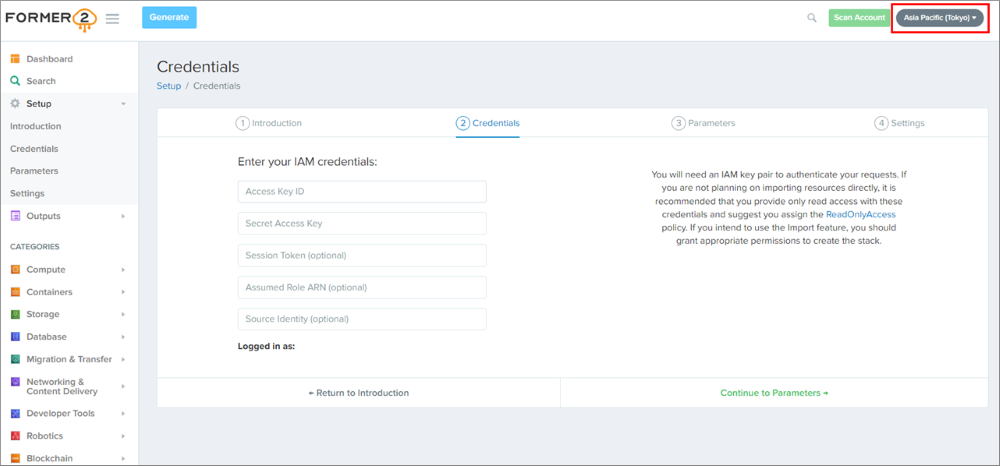Select the Robotics category icon
The width and height of the screenshot is (1000, 466).
15,436
